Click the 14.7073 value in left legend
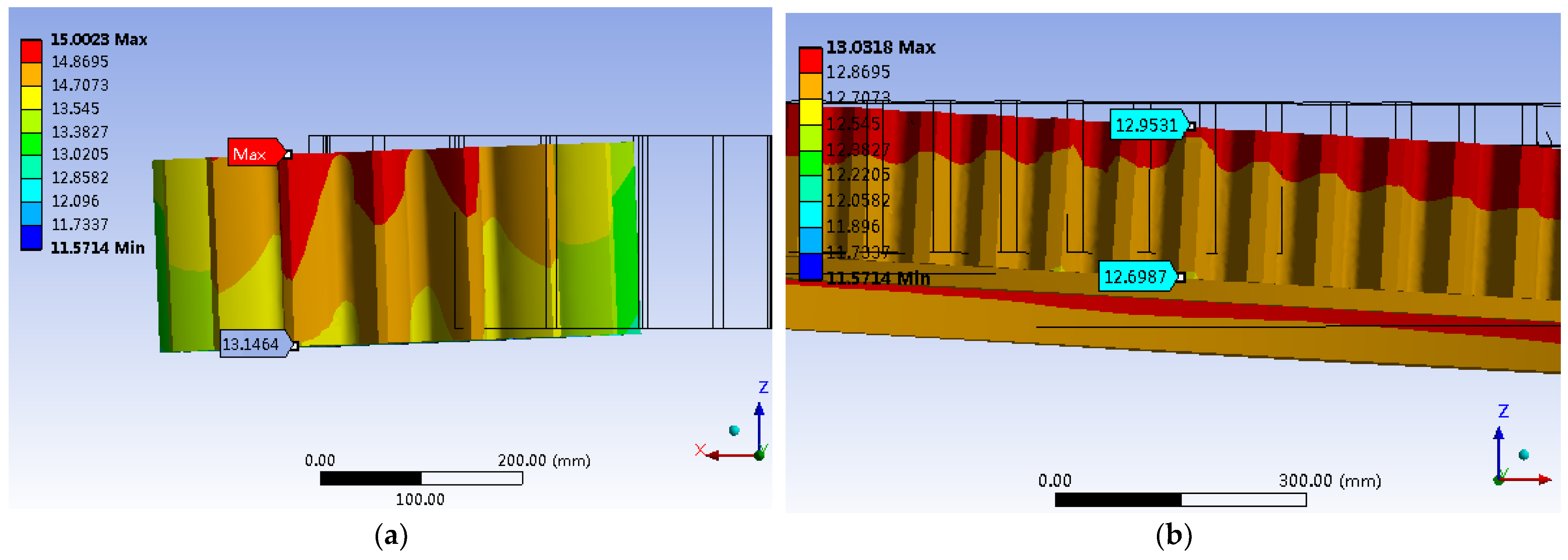 [80, 85]
